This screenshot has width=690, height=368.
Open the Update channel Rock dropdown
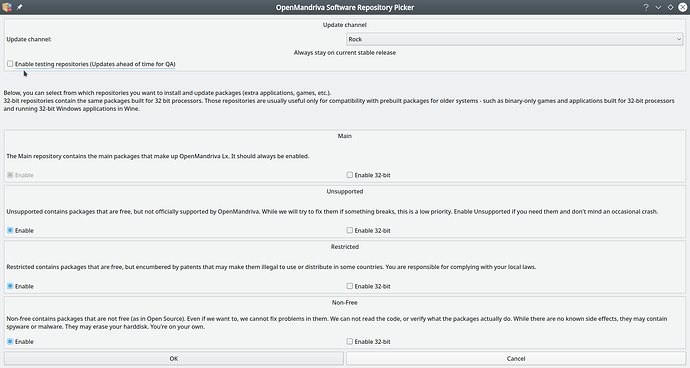point(515,39)
